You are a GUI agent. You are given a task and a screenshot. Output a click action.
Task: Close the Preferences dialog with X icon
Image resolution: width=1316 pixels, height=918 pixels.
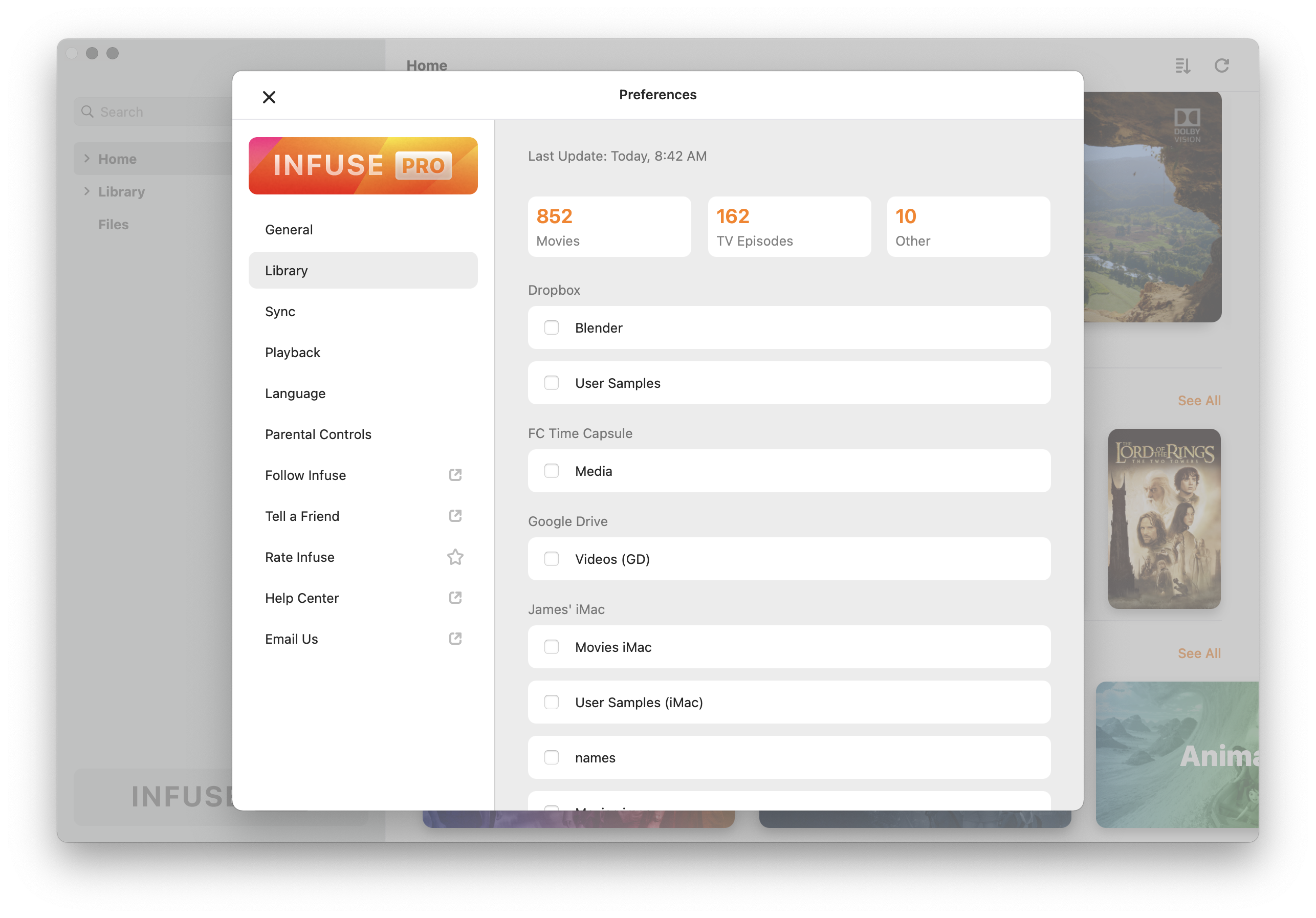(269, 97)
